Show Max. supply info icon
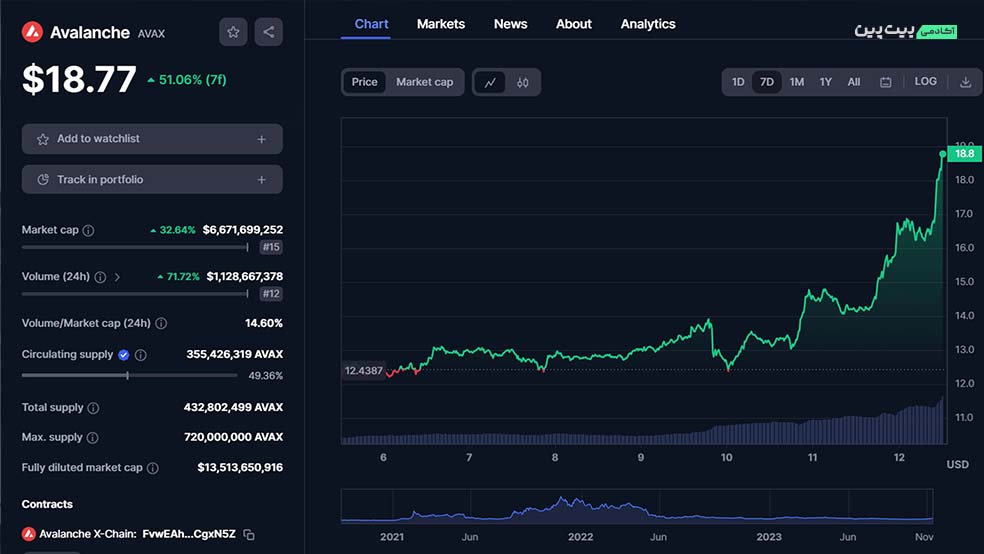This screenshot has height=554, width=984. tap(92, 437)
